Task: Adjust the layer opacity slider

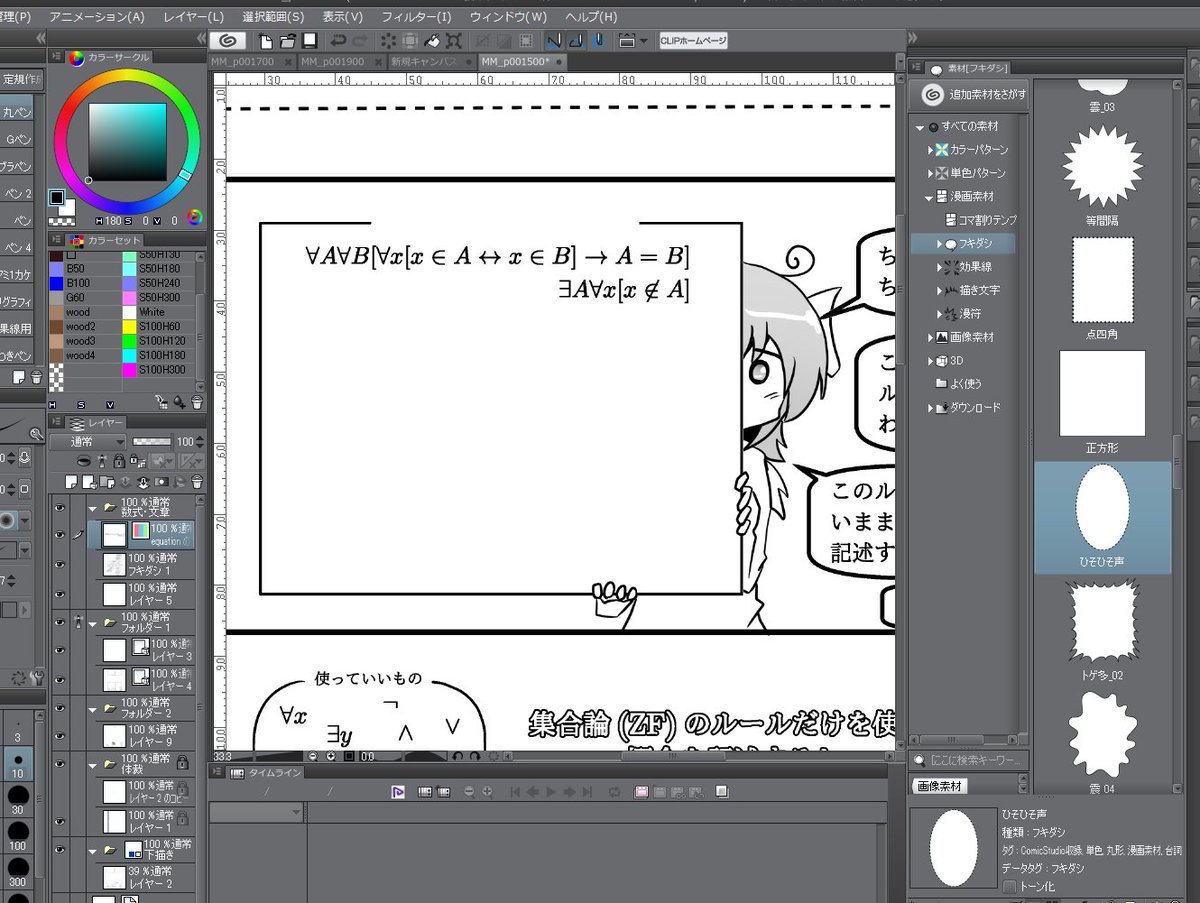Action: pyautogui.click(x=152, y=441)
